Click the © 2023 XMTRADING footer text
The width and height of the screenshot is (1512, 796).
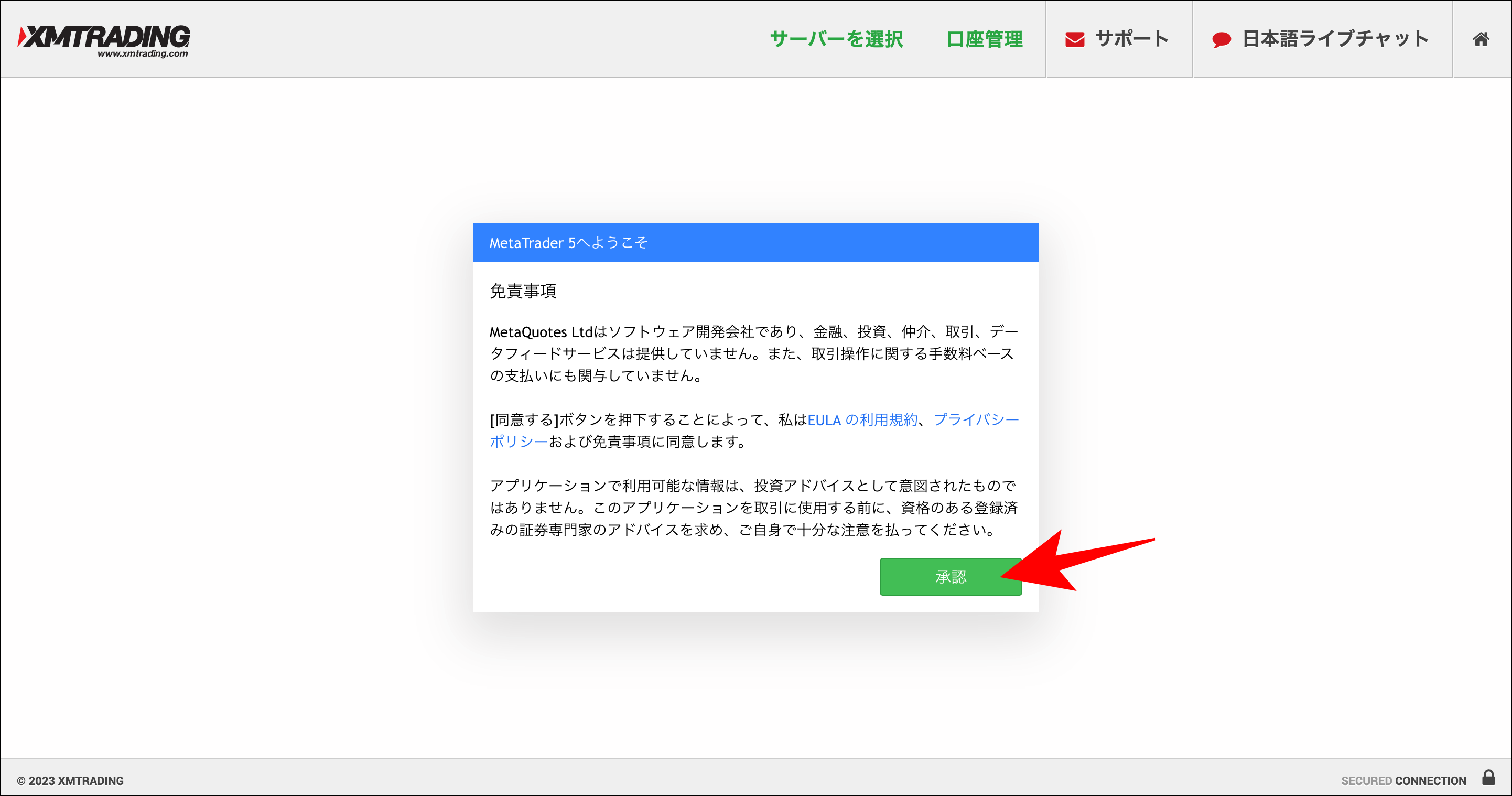[x=69, y=780]
